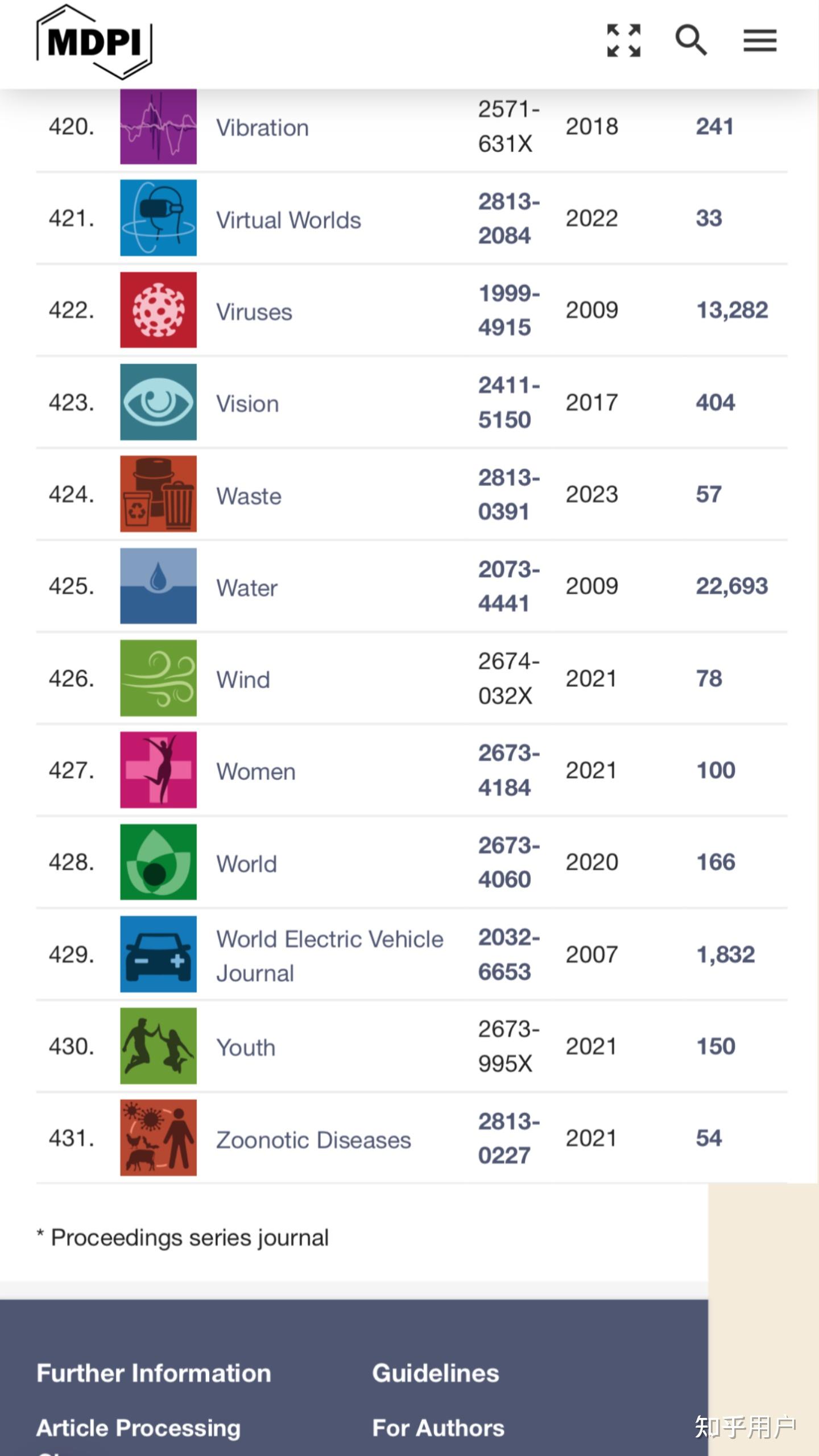The image size is (819, 1456).
Task: Open the Vibration journal title link
Action: pos(262,128)
